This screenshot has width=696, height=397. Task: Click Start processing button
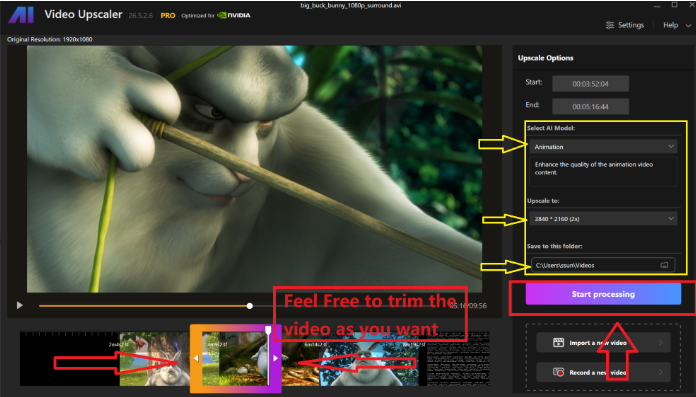[603, 294]
